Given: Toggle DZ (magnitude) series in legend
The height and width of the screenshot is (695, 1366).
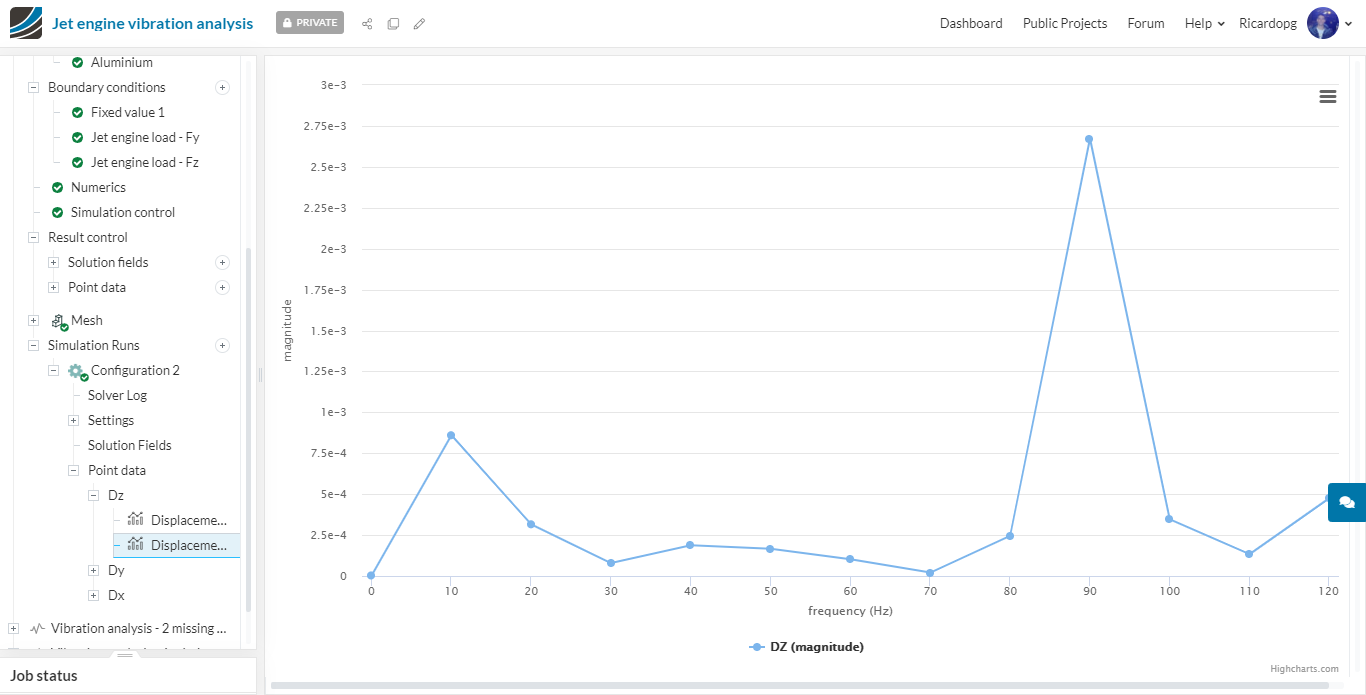Looking at the screenshot, I should 806,647.
